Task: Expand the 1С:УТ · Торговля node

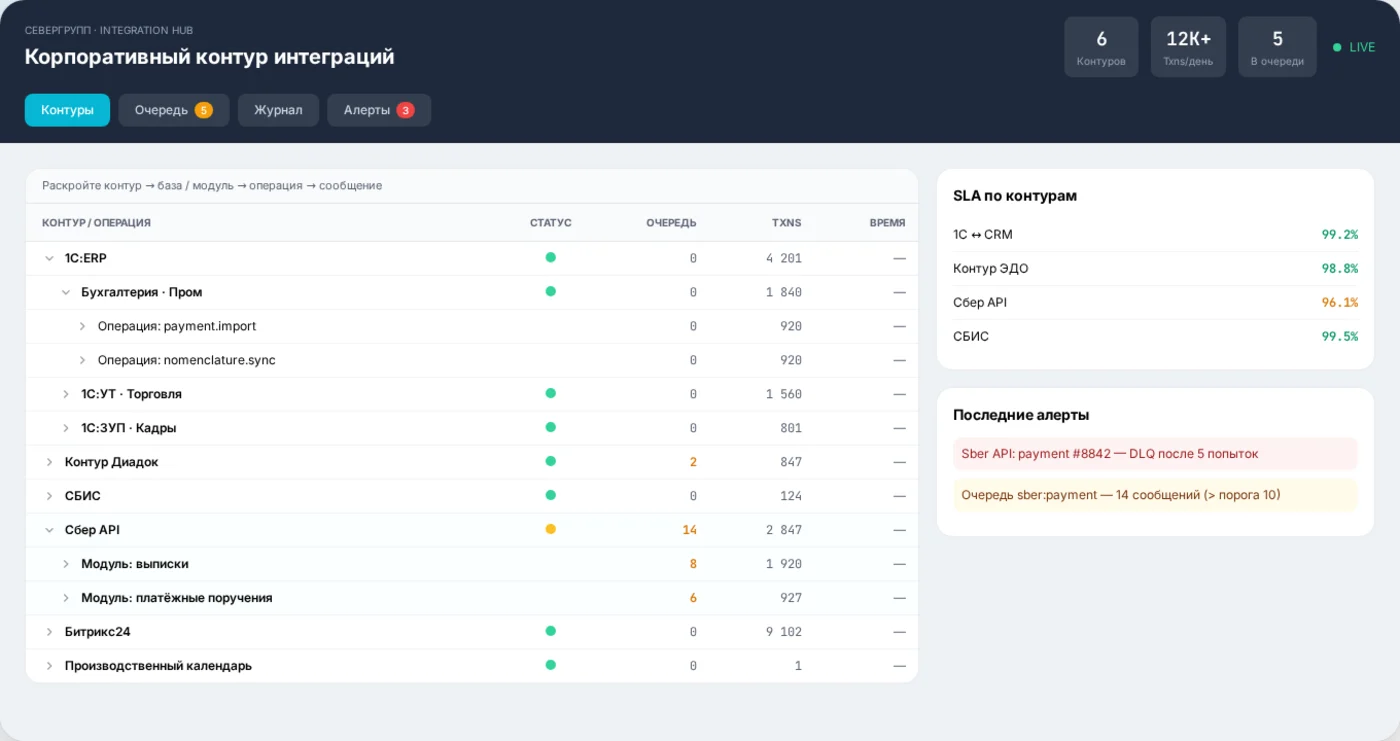Action: [x=66, y=394]
